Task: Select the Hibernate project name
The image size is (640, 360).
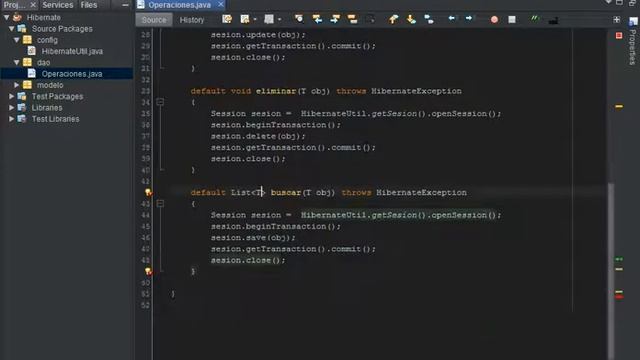Action: click(44, 18)
